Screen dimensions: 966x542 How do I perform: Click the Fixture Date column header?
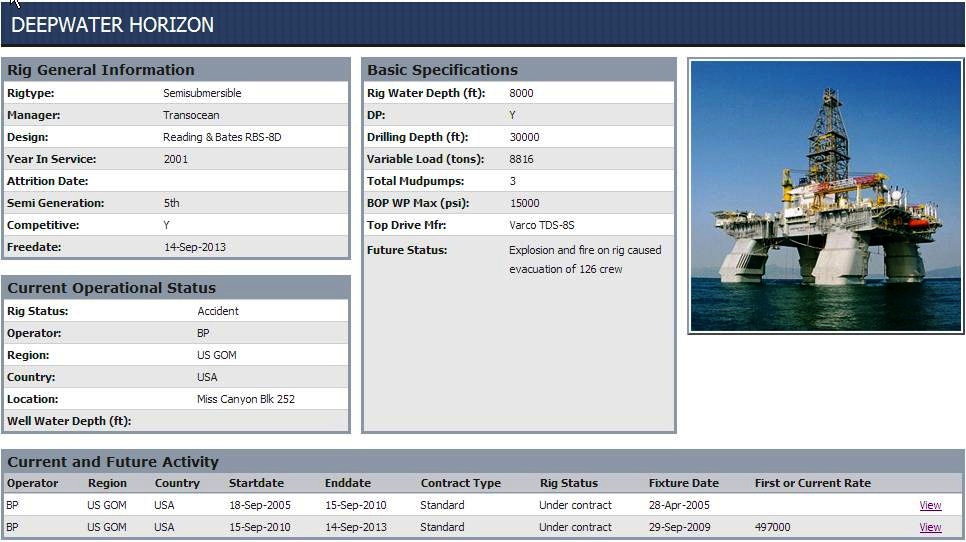coord(683,483)
